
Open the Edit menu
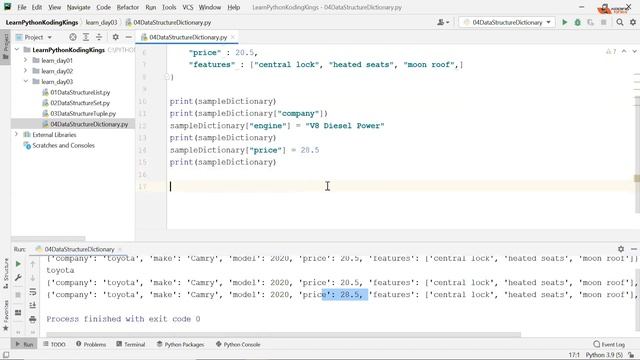coord(37,7)
